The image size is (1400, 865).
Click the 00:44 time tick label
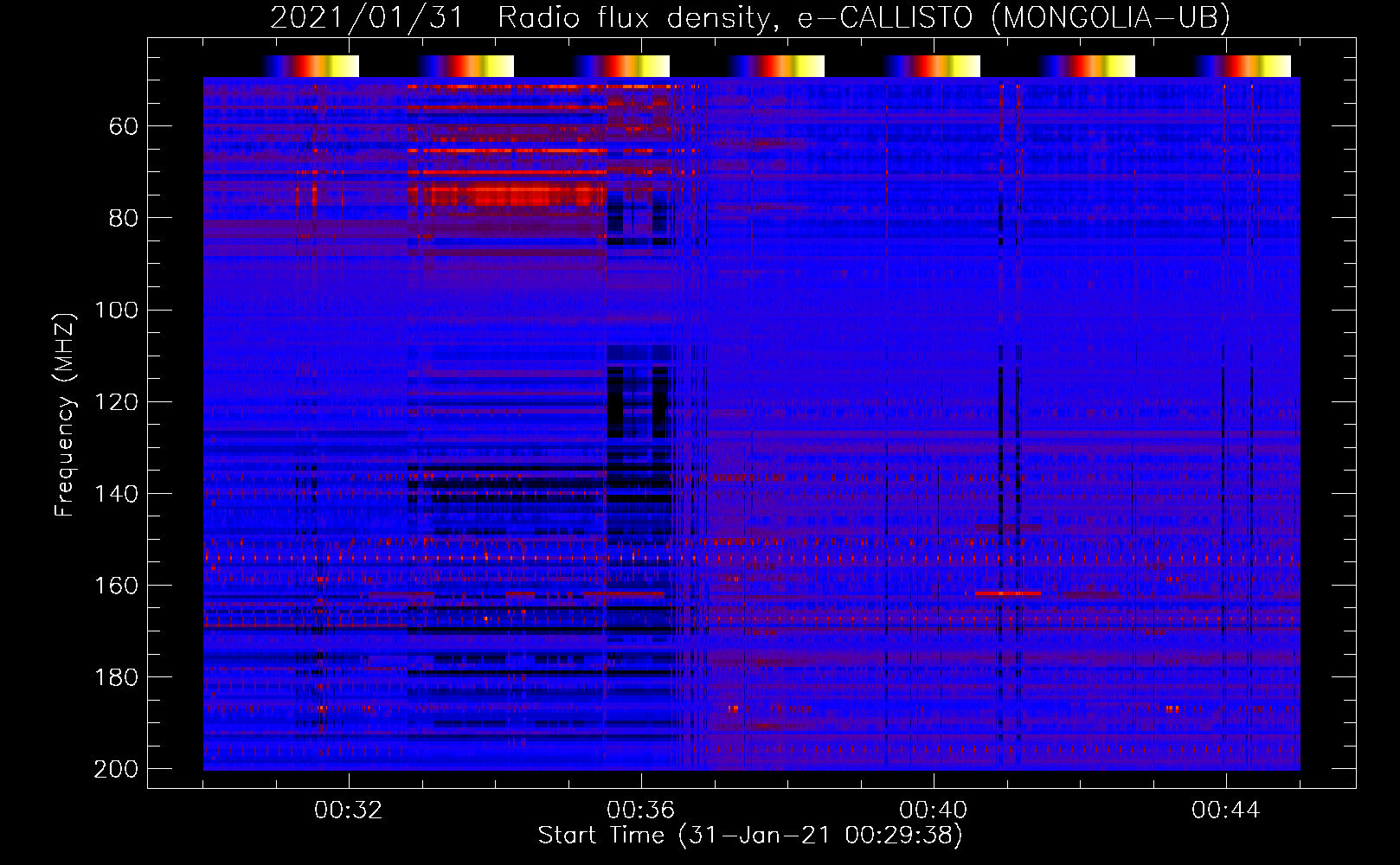coord(1226,810)
